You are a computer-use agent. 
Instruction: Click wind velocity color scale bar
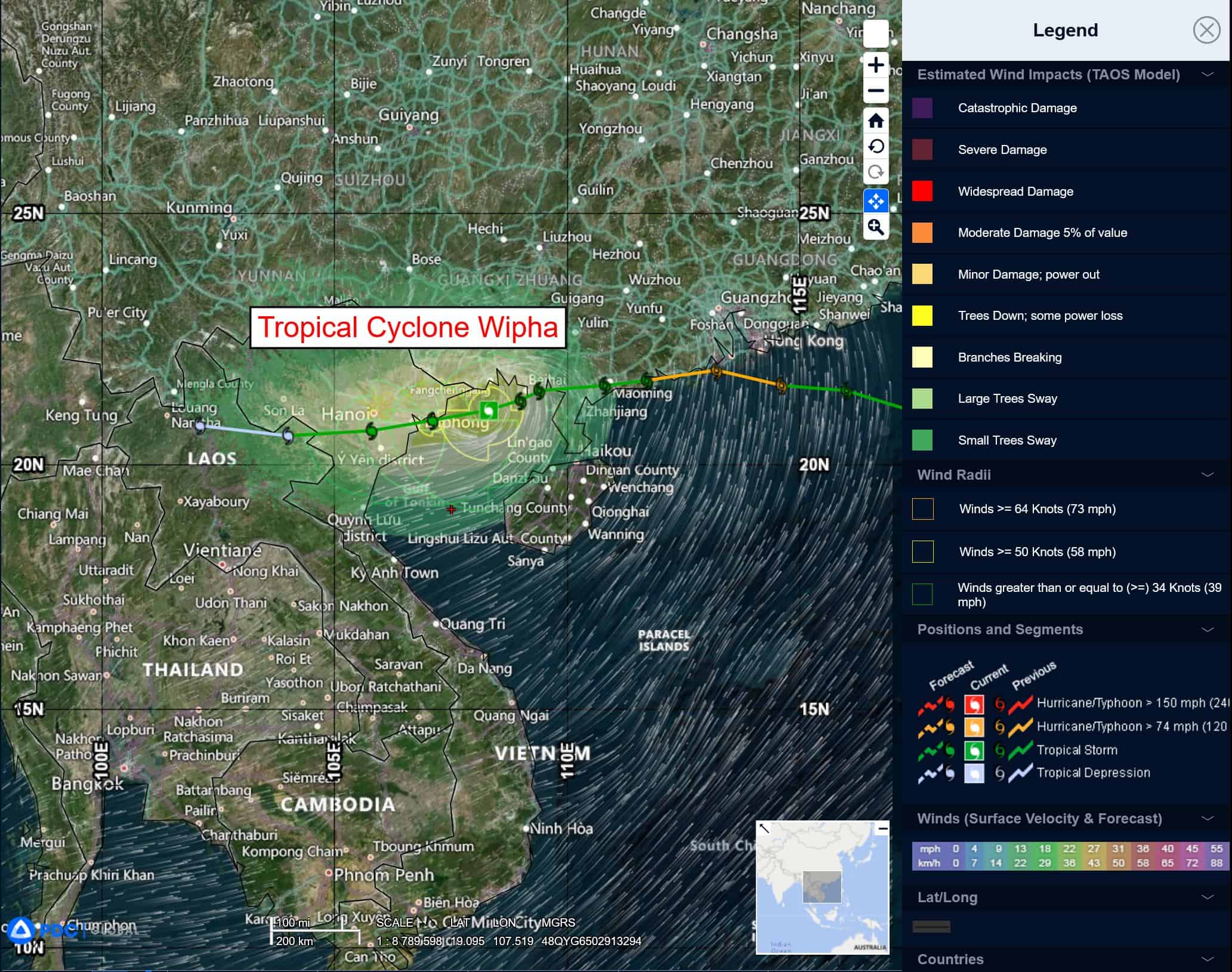point(1070,856)
